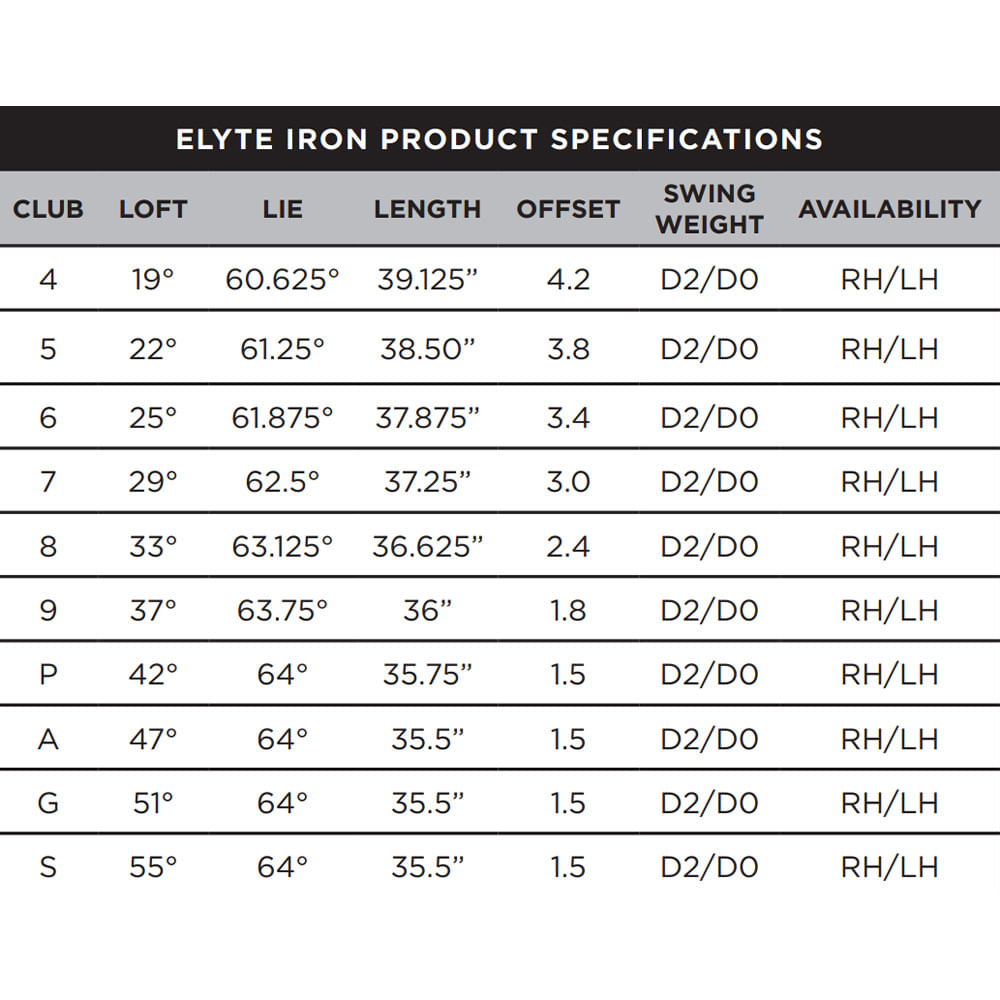
Task: Select the 35.75” length cell
Action: (427, 674)
